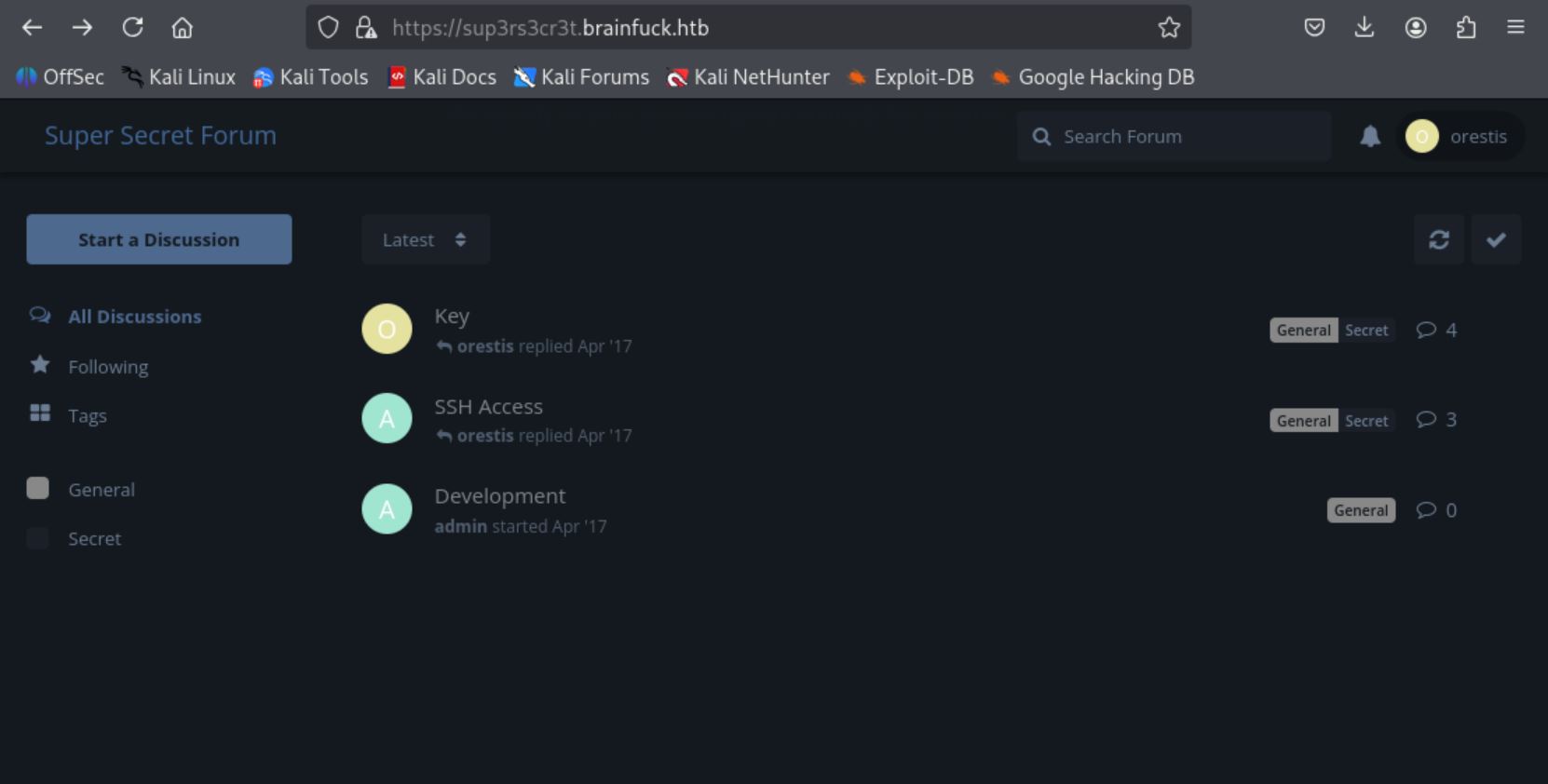
Task: Refresh the discussion list
Action: pyautogui.click(x=1438, y=240)
